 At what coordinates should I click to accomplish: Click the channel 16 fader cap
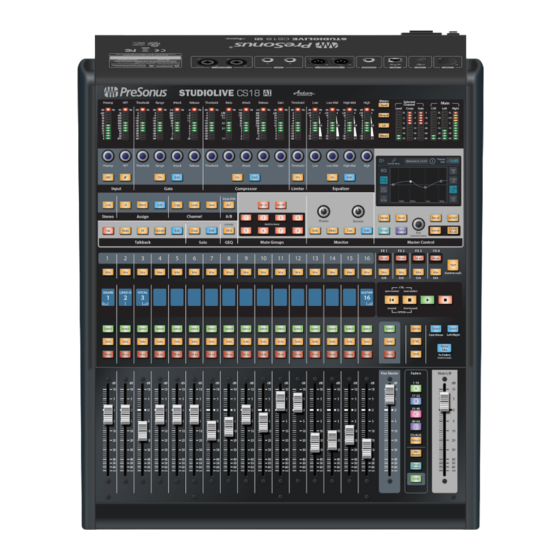coord(366,448)
